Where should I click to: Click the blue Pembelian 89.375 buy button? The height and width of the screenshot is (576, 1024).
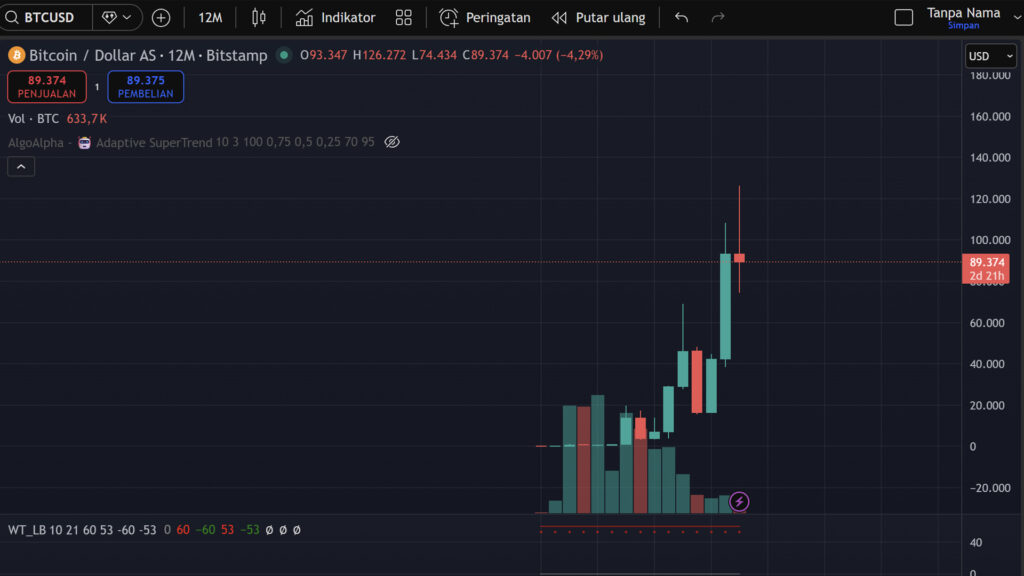(x=146, y=87)
